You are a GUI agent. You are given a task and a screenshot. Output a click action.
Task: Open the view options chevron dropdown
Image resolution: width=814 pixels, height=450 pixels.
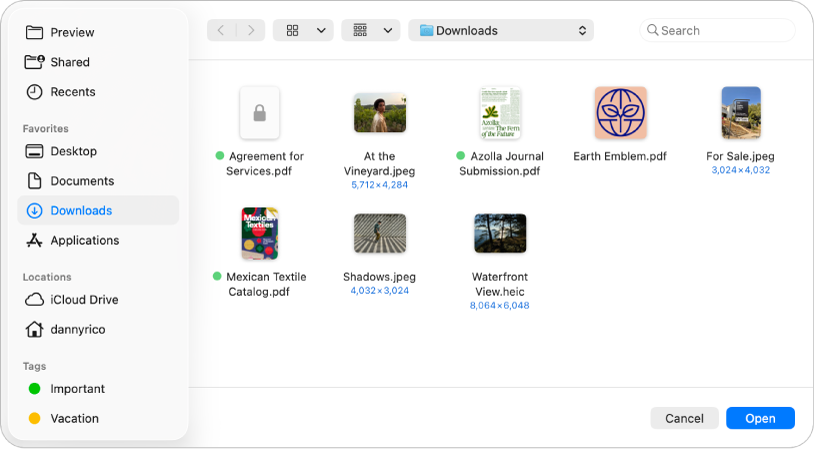click(321, 31)
